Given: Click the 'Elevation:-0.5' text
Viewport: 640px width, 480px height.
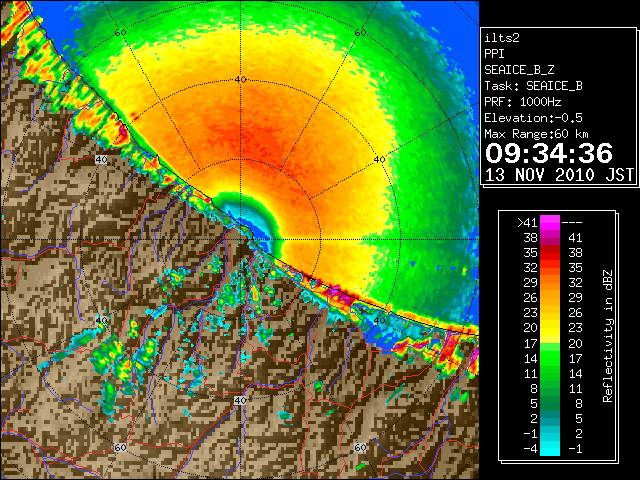Looking at the screenshot, I should point(533,118).
